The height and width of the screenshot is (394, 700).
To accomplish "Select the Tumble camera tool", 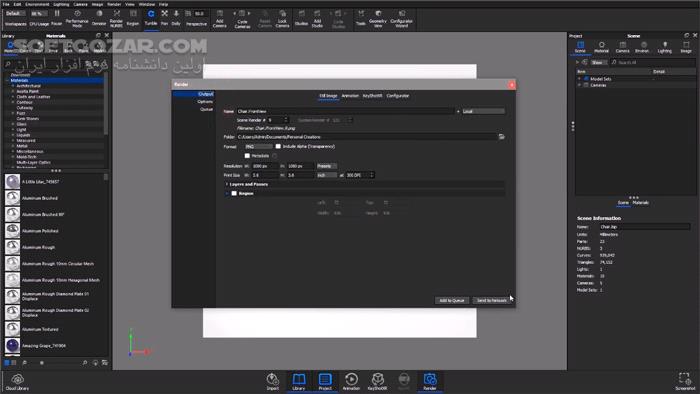I will tap(151, 17).
